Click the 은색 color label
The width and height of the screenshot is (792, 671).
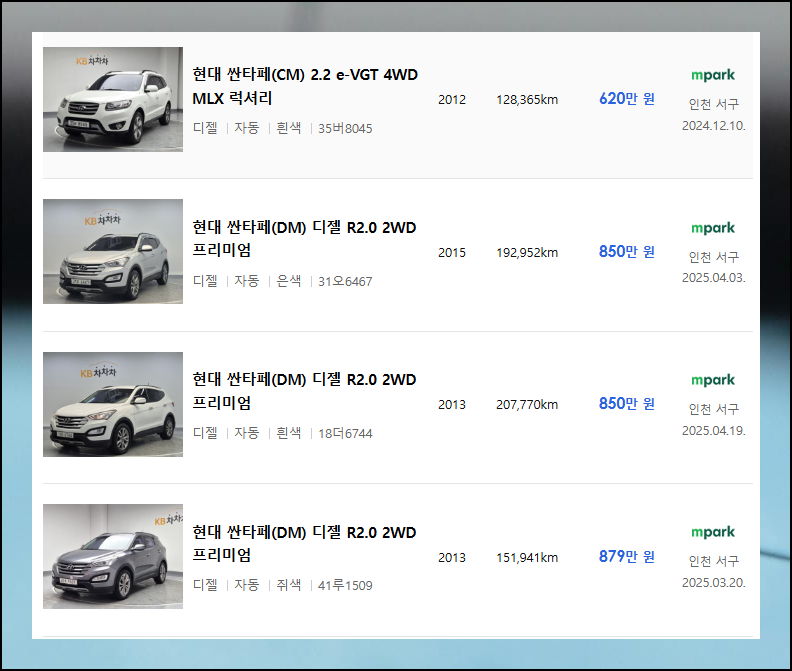pos(289,281)
